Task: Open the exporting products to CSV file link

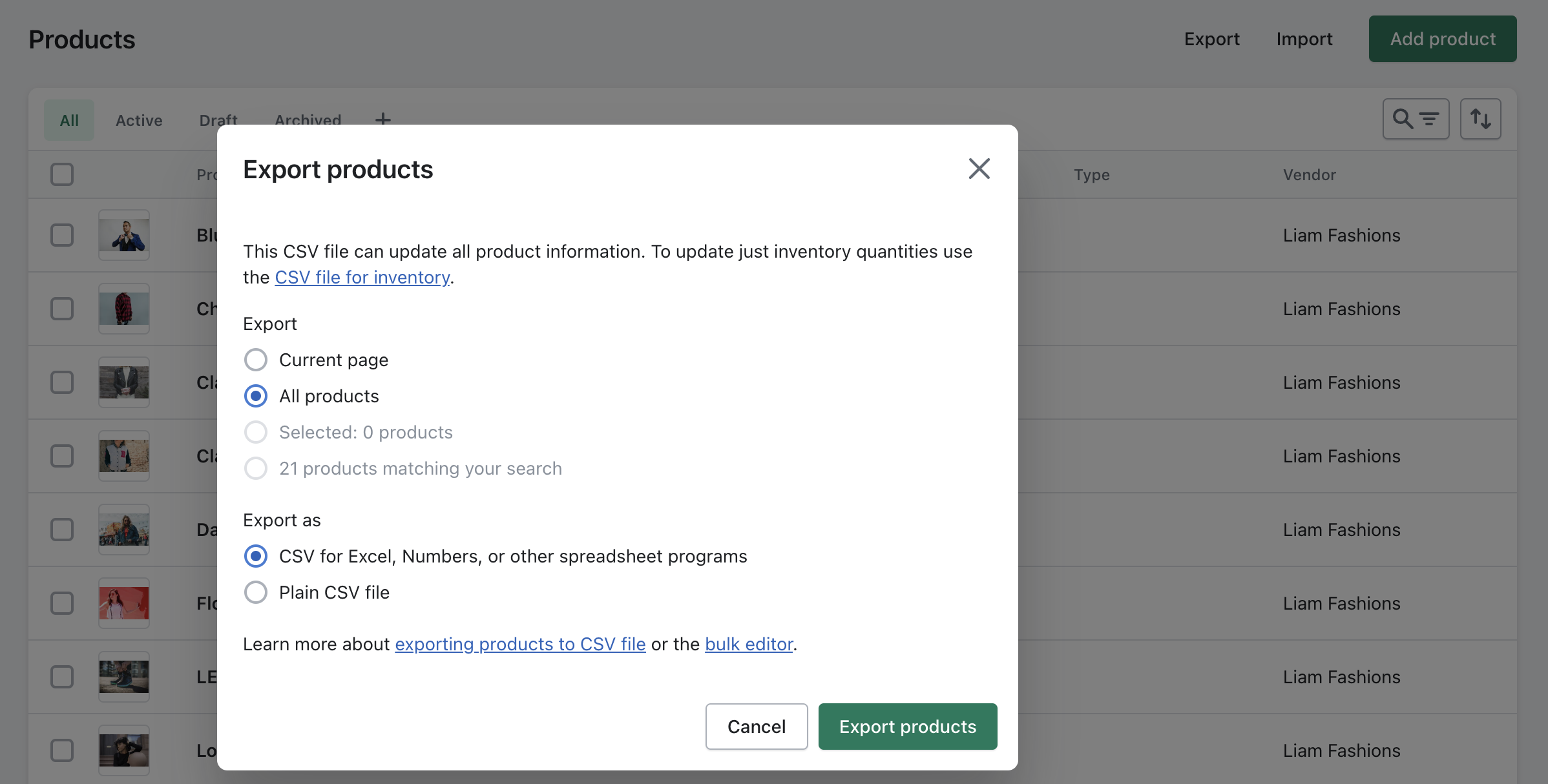Action: click(x=519, y=644)
